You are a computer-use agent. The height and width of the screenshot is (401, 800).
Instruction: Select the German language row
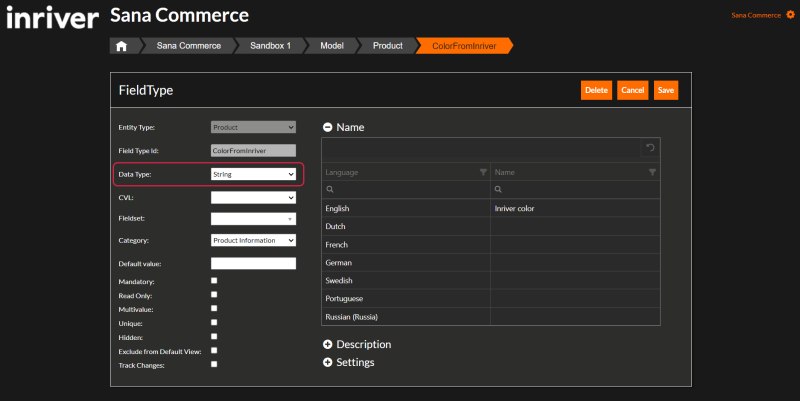point(491,262)
